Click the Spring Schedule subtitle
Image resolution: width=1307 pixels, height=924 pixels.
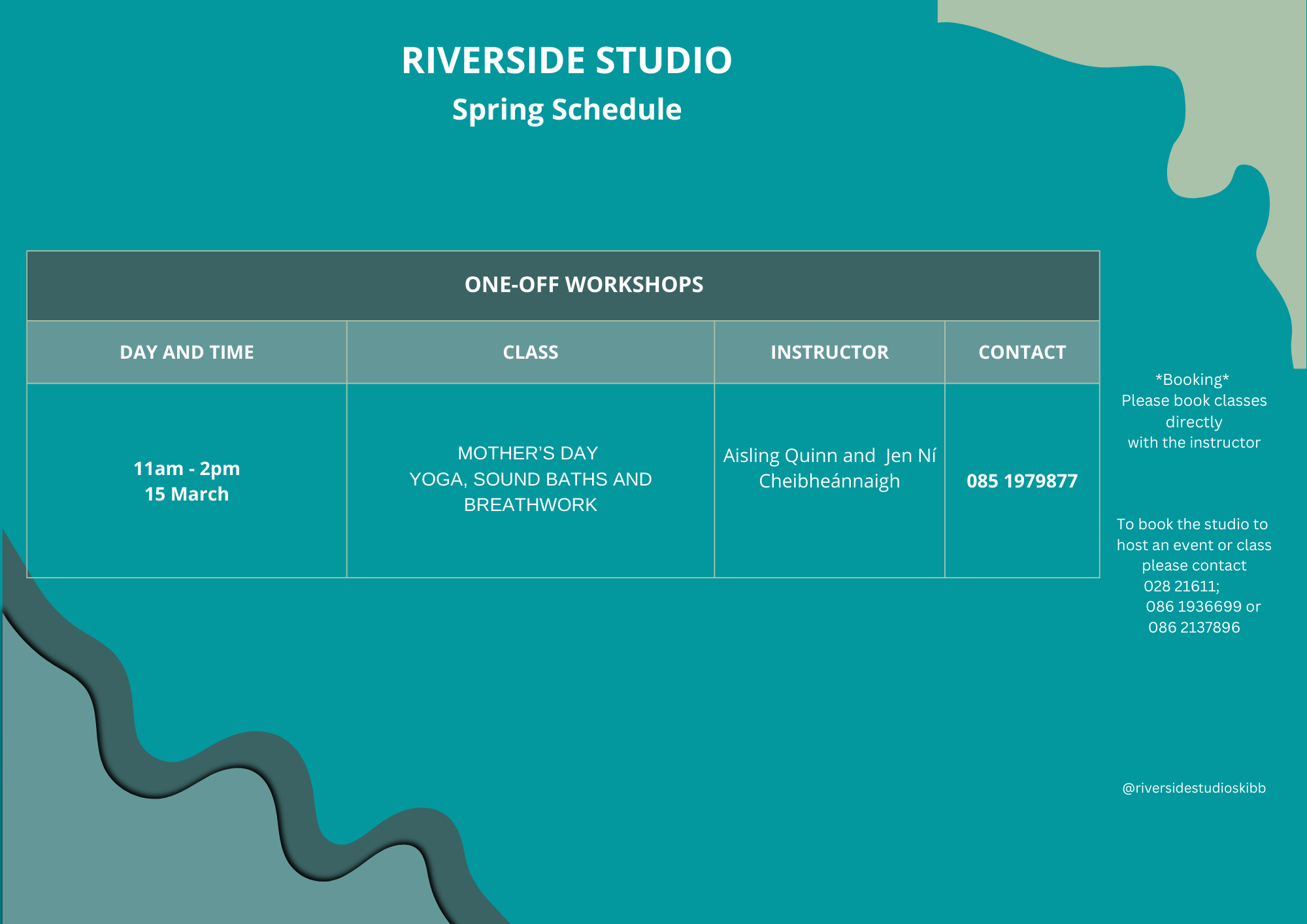tap(566, 110)
